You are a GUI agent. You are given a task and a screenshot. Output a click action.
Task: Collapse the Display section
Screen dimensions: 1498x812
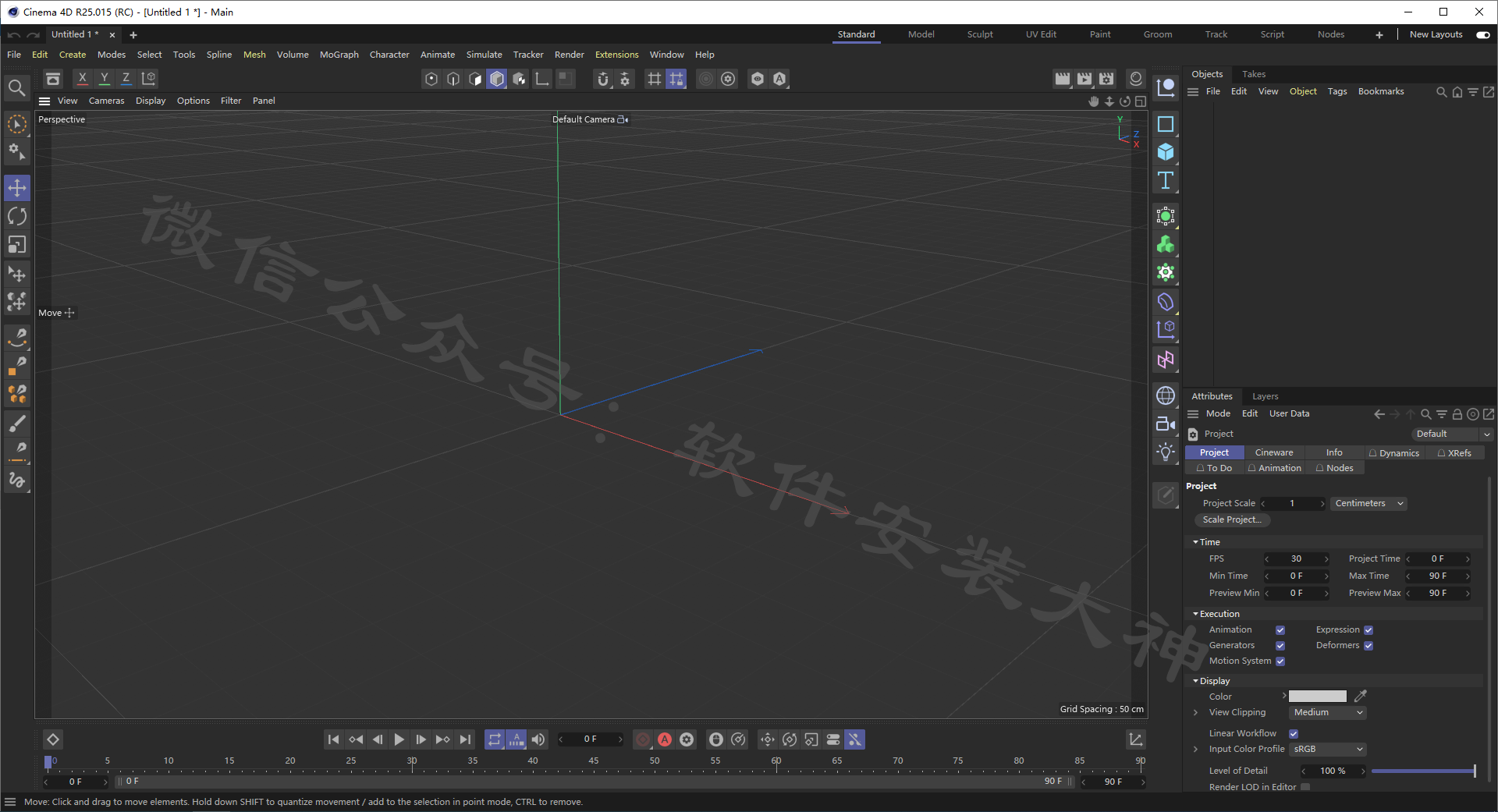coord(1195,681)
